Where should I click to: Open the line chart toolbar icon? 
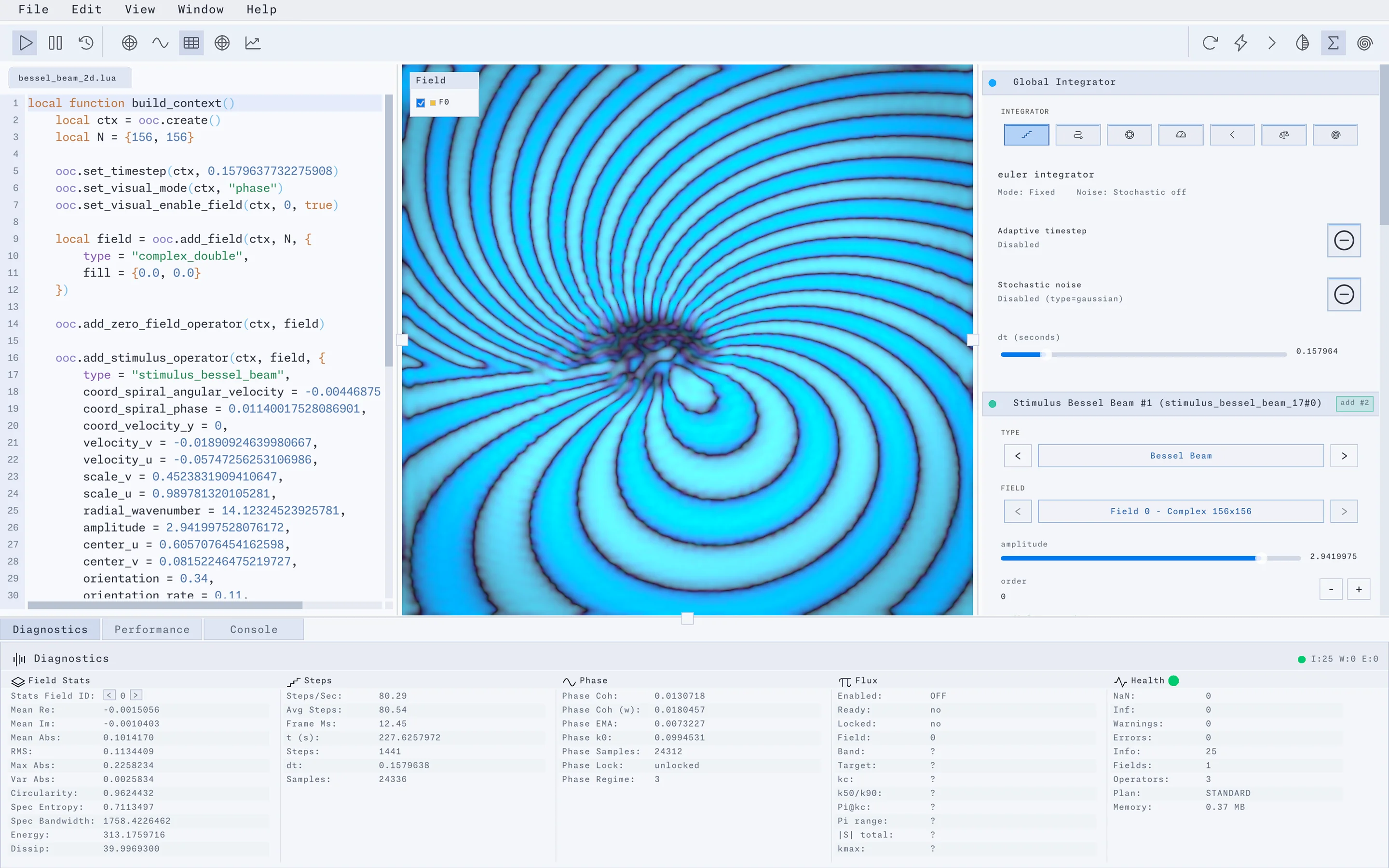253,42
